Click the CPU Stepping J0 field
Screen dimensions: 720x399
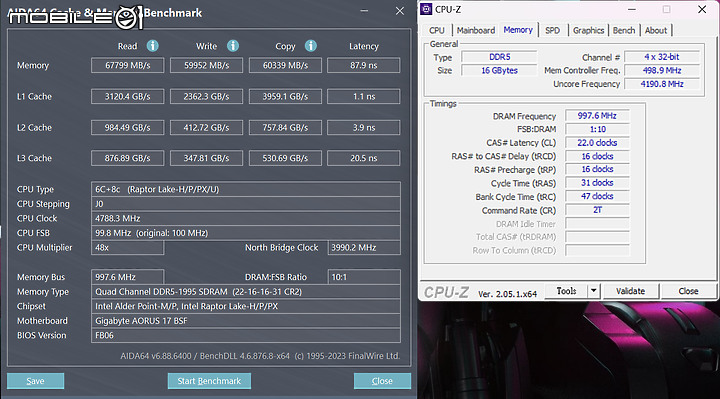246,204
